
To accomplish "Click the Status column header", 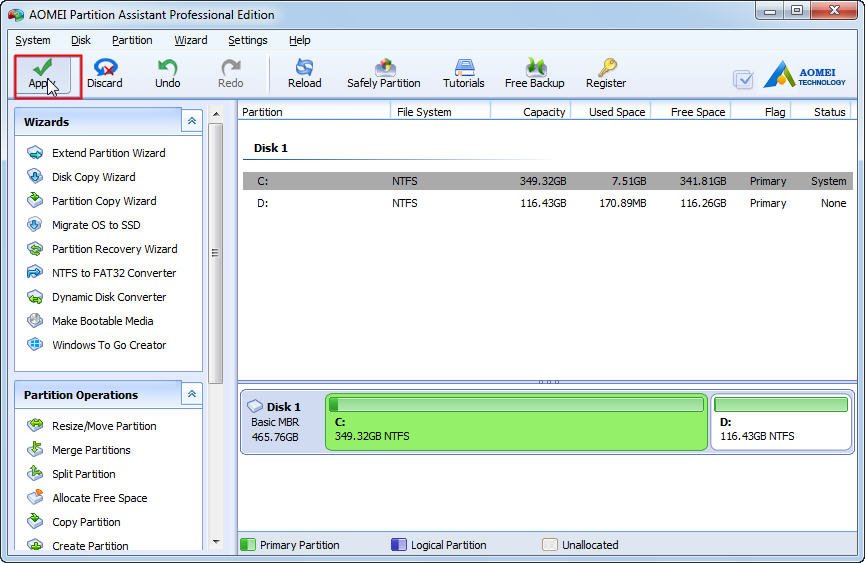I will (x=821, y=111).
